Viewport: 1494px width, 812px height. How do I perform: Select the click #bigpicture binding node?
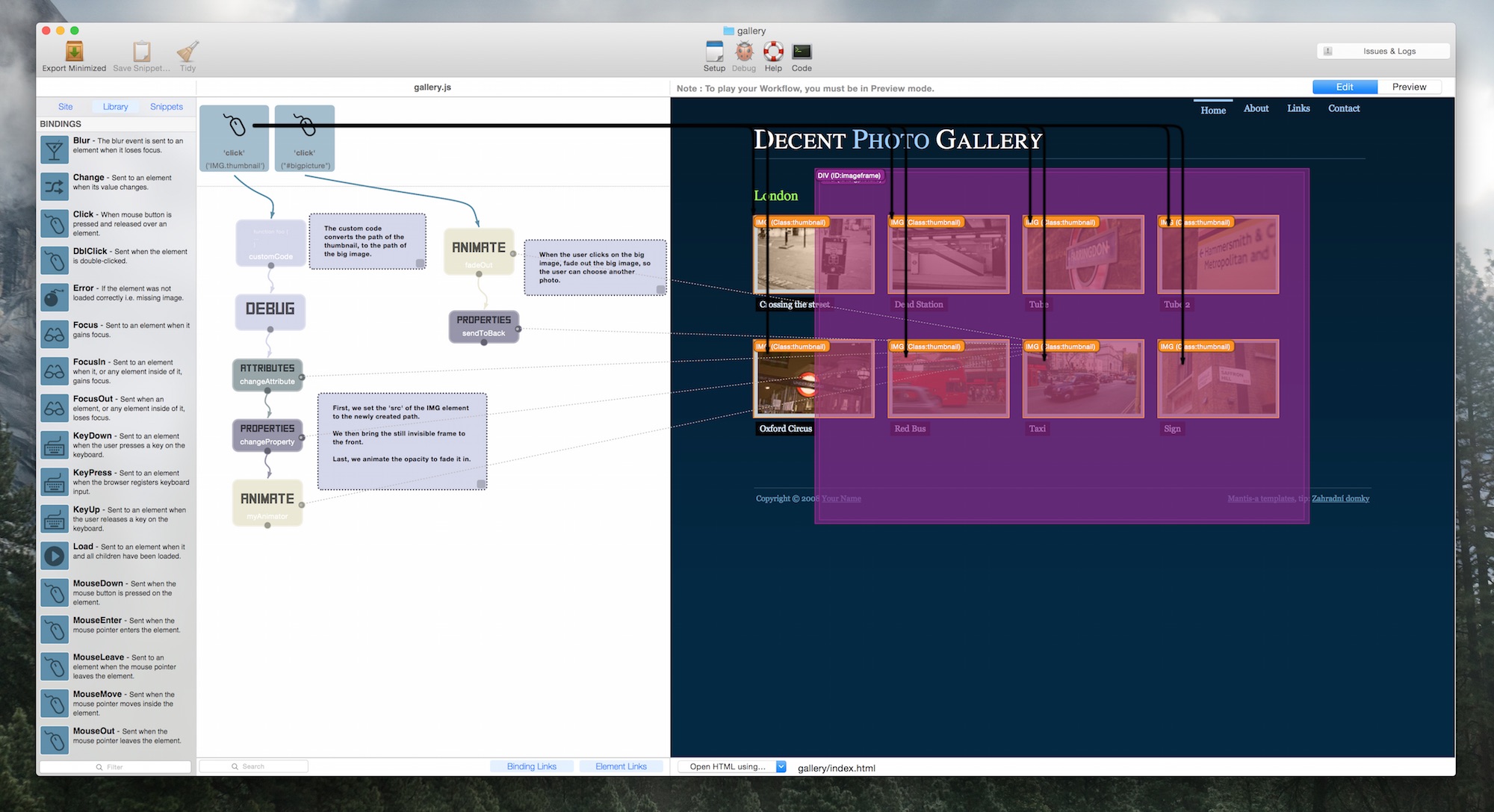pyautogui.click(x=305, y=138)
